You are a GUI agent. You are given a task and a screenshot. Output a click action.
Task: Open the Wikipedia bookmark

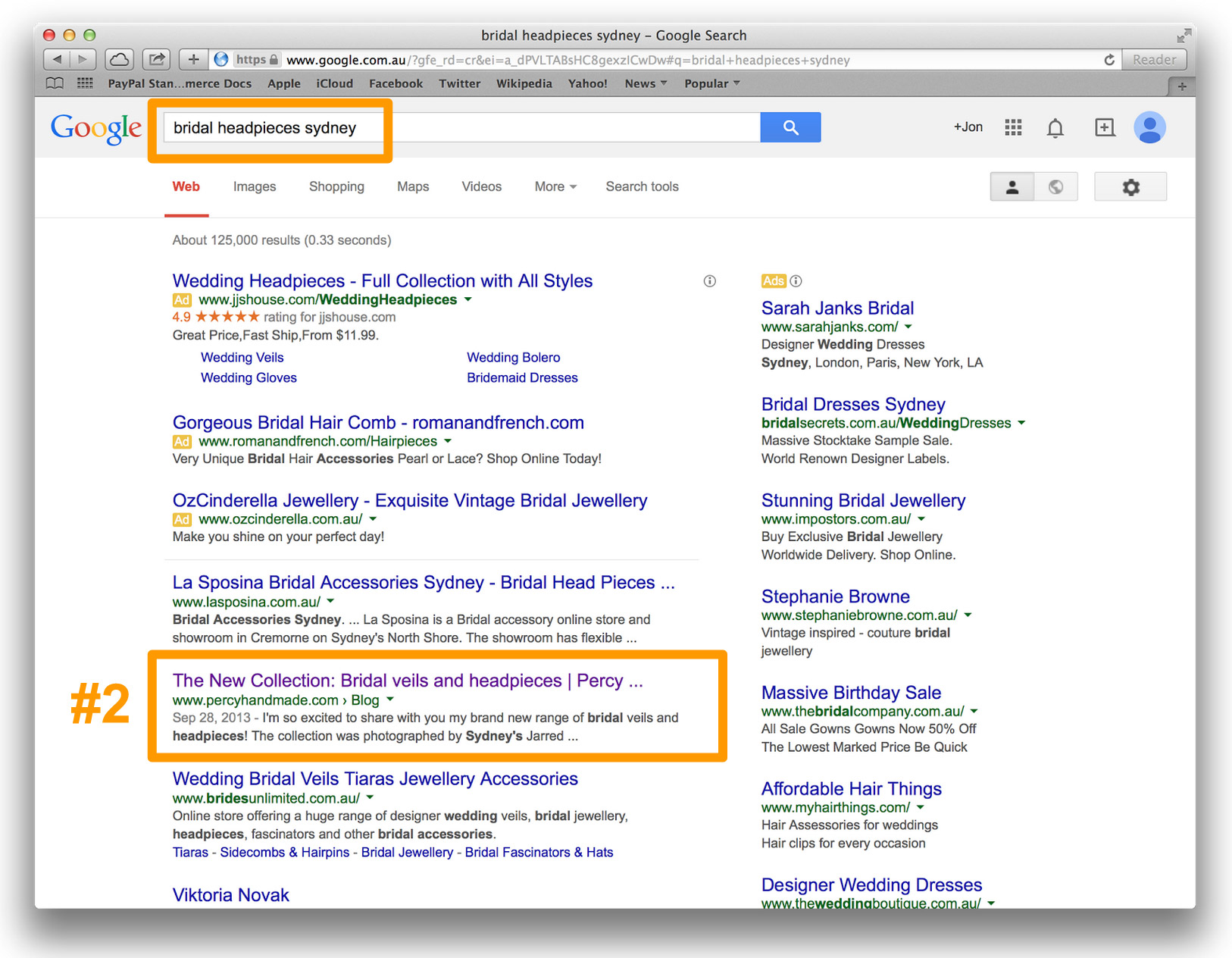pos(524,83)
